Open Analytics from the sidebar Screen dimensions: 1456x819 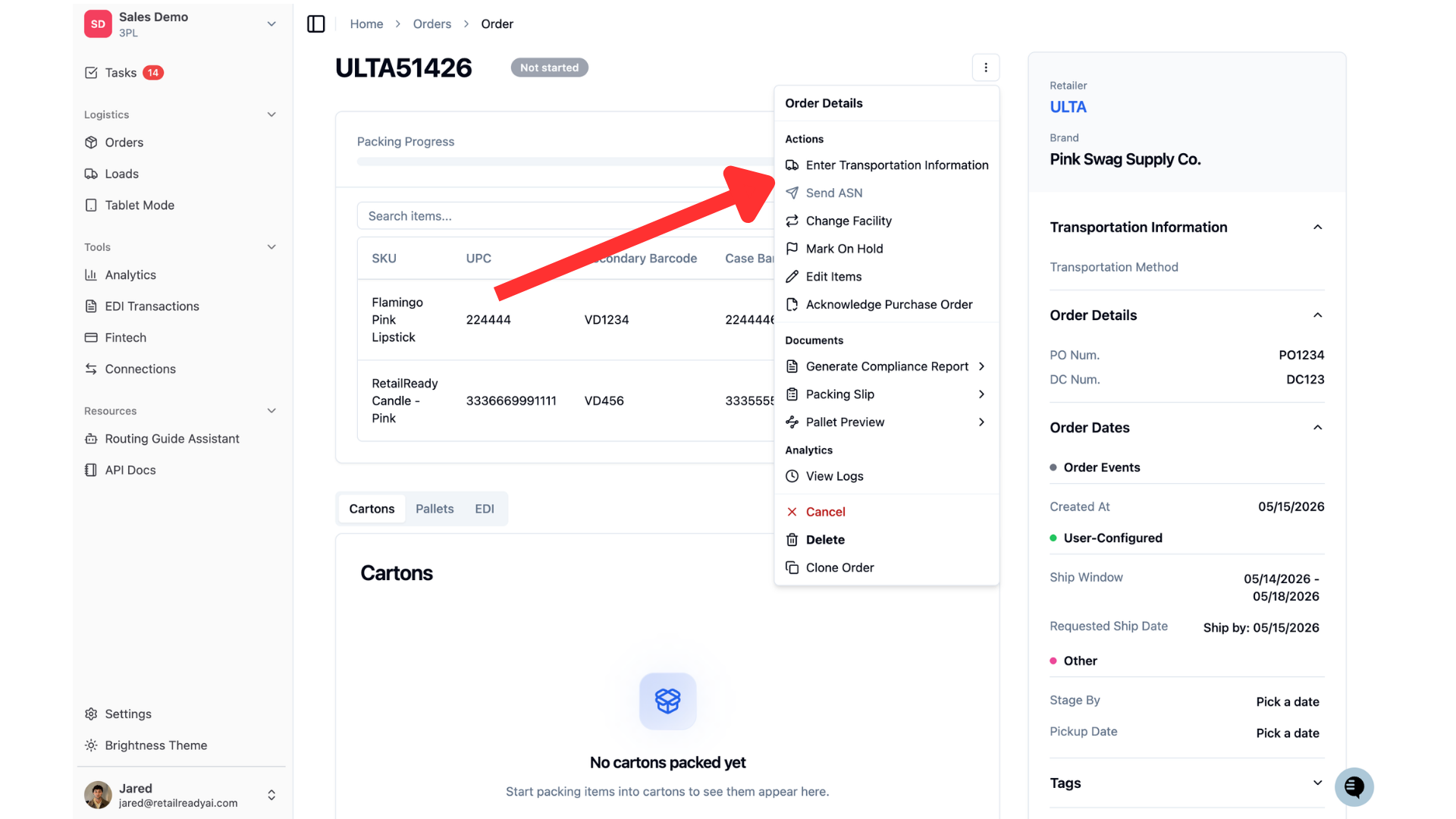pyautogui.click(x=130, y=275)
